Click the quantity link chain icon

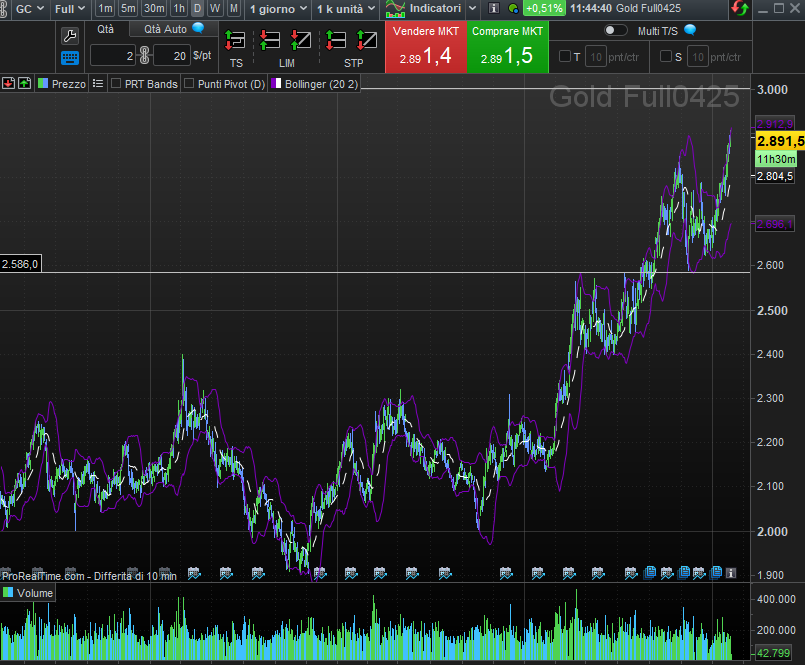(144, 54)
